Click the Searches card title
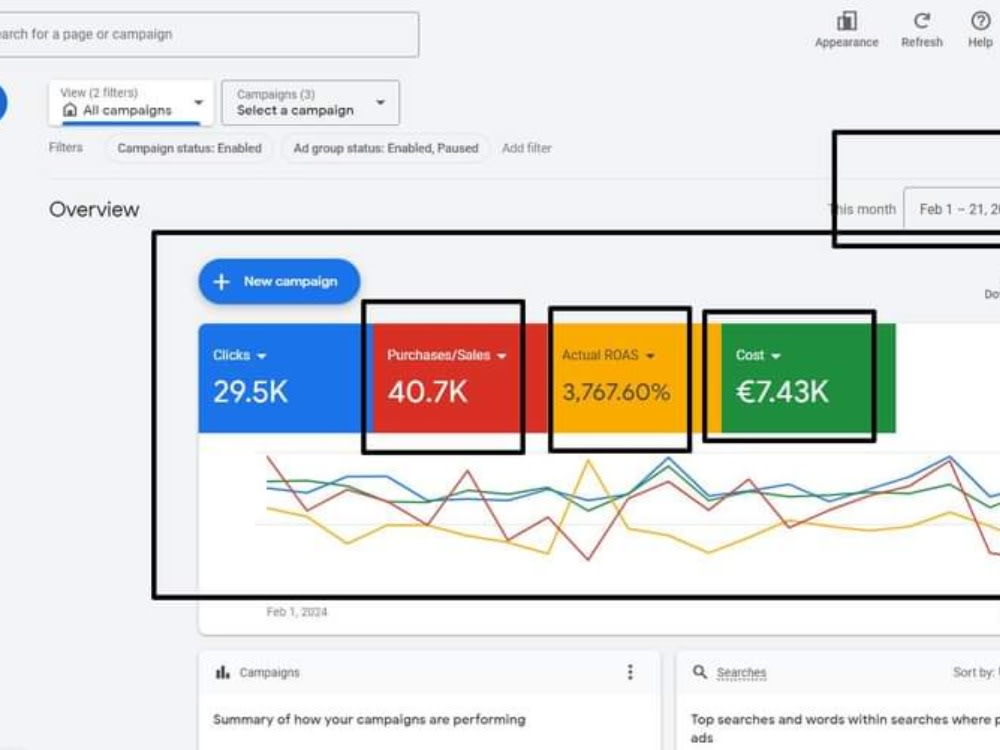The image size is (1000, 750). [741, 673]
